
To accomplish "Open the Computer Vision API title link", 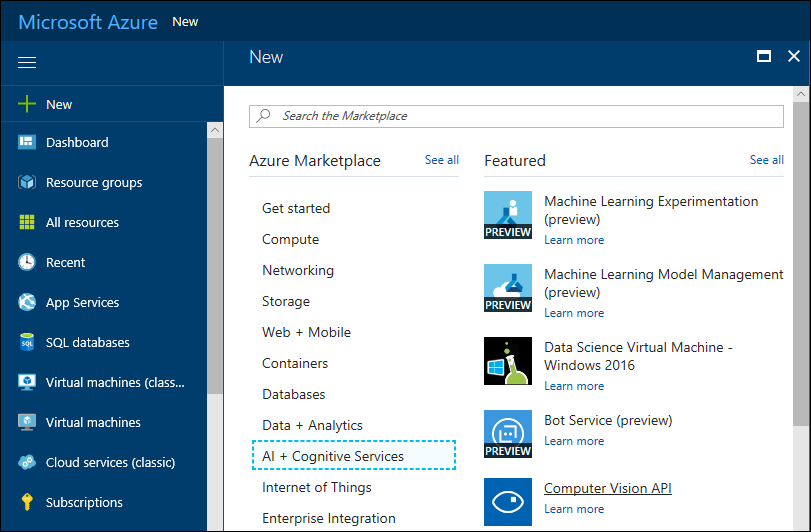I will [x=608, y=488].
